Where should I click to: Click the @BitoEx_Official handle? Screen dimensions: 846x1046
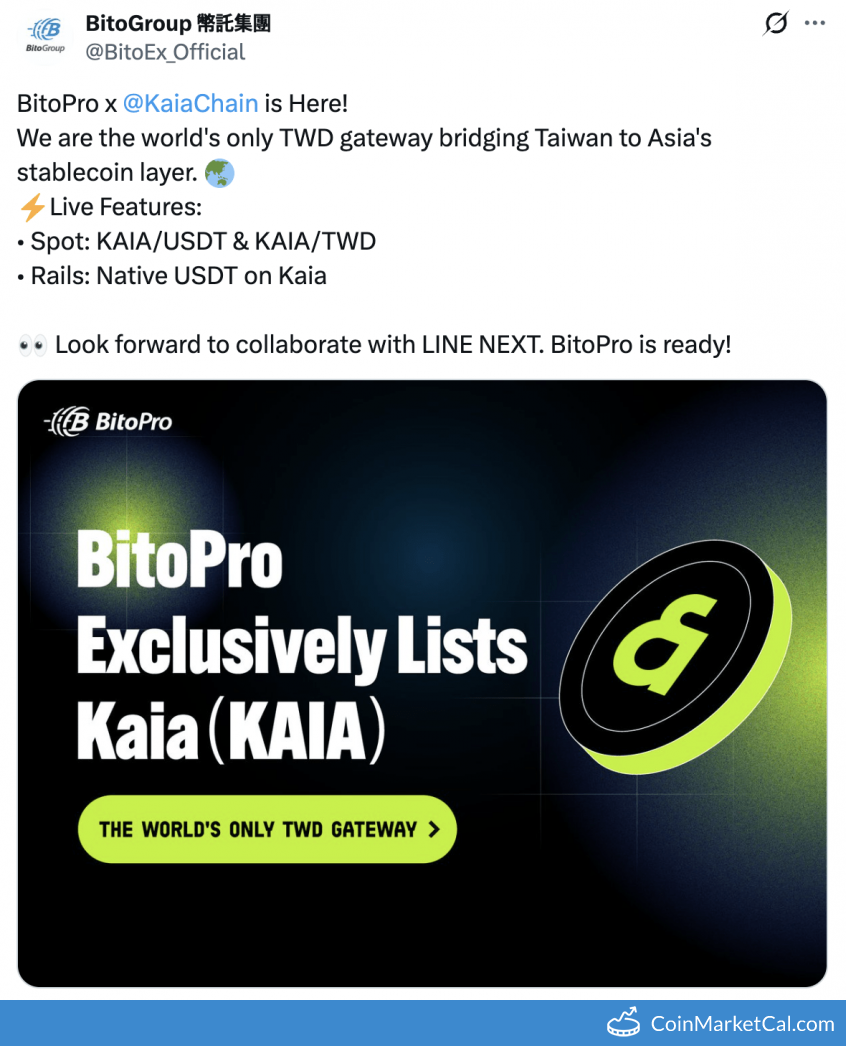click(165, 52)
